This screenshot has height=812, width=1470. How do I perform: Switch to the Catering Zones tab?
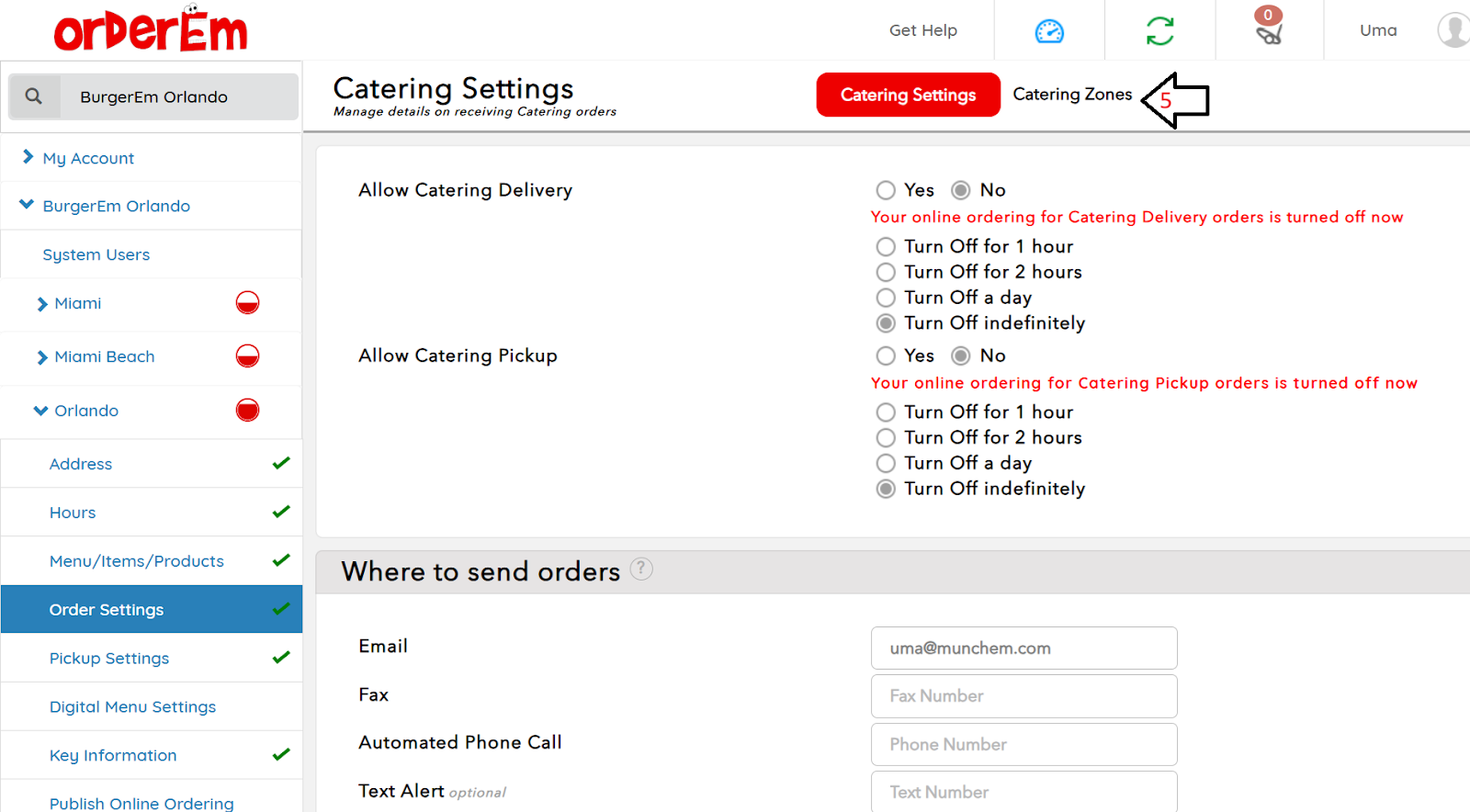1072,95
